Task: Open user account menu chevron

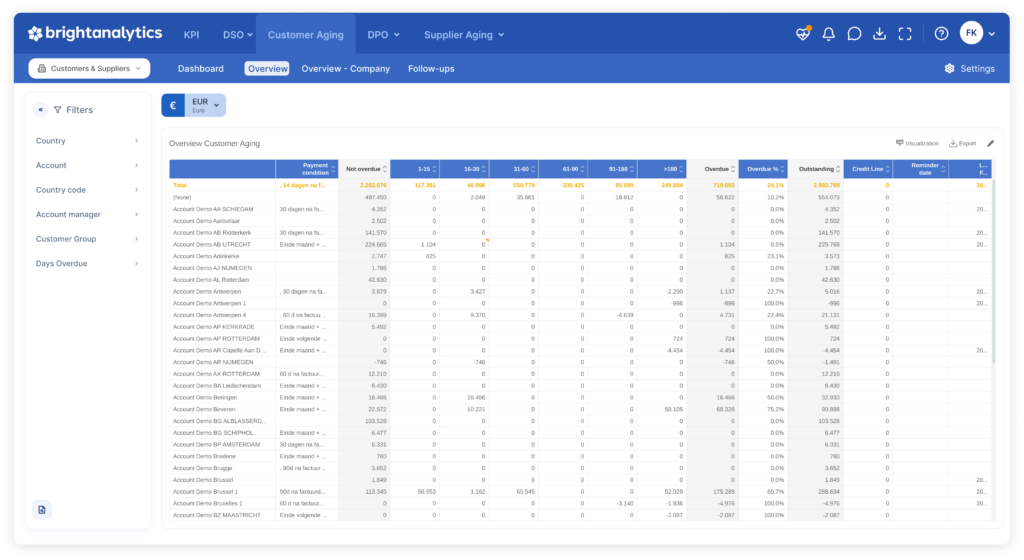Action: tap(991, 34)
